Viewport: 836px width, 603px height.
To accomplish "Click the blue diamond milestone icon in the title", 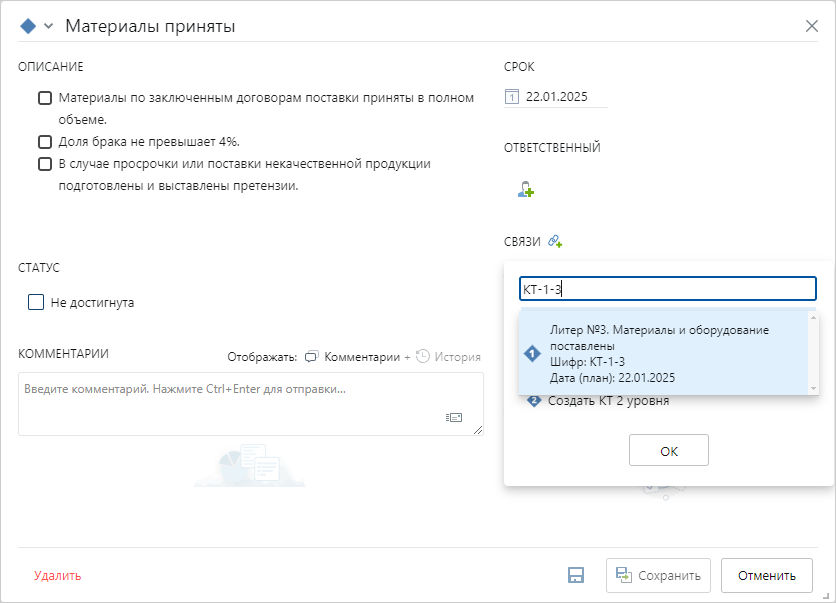I will click(28, 26).
